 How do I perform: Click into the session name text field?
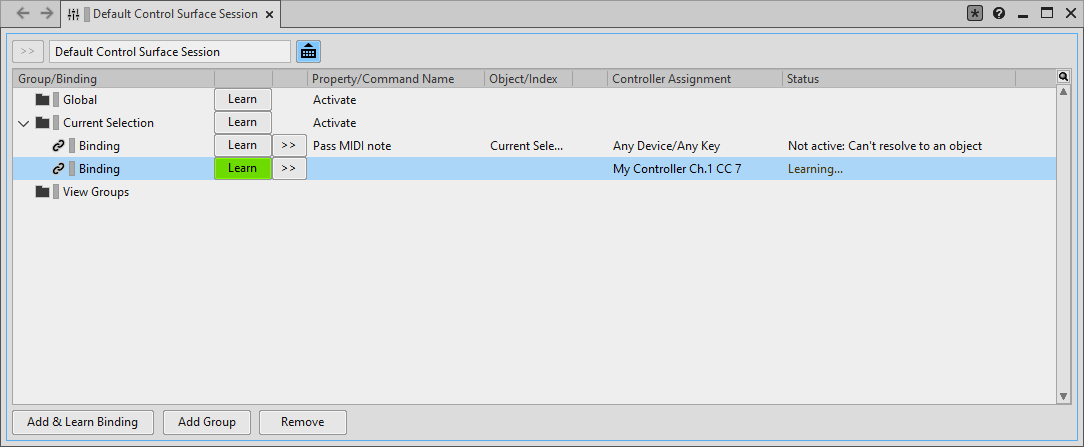pyautogui.click(x=170, y=51)
